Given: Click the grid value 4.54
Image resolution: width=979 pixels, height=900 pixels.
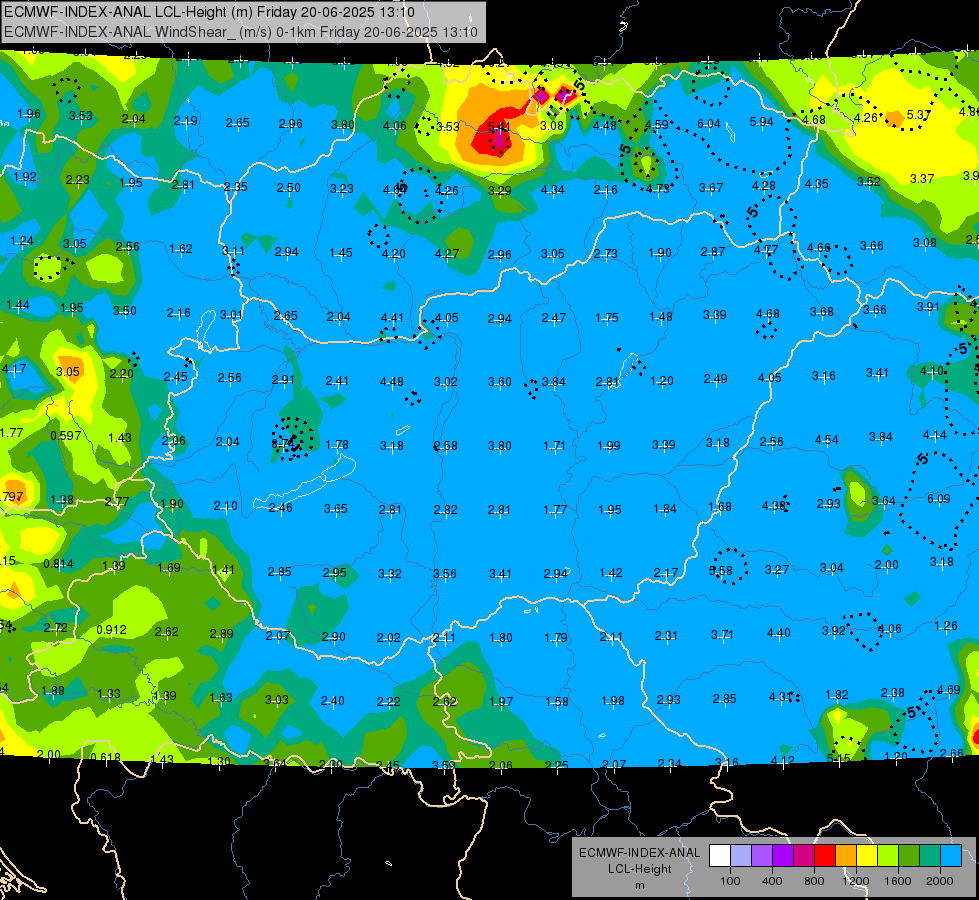Looking at the screenshot, I should point(827,440).
